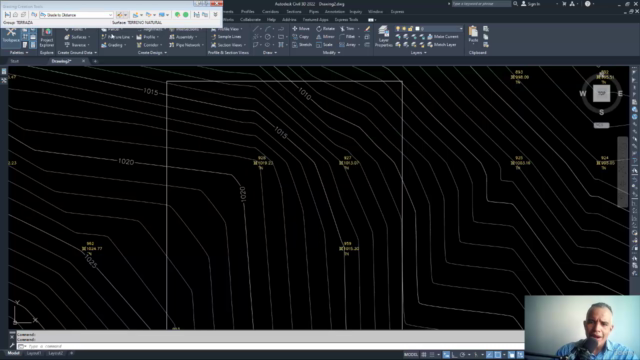Image resolution: width=640 pixels, height=360 pixels.
Task: Open the Feature Line dropdown
Action: [118, 37]
